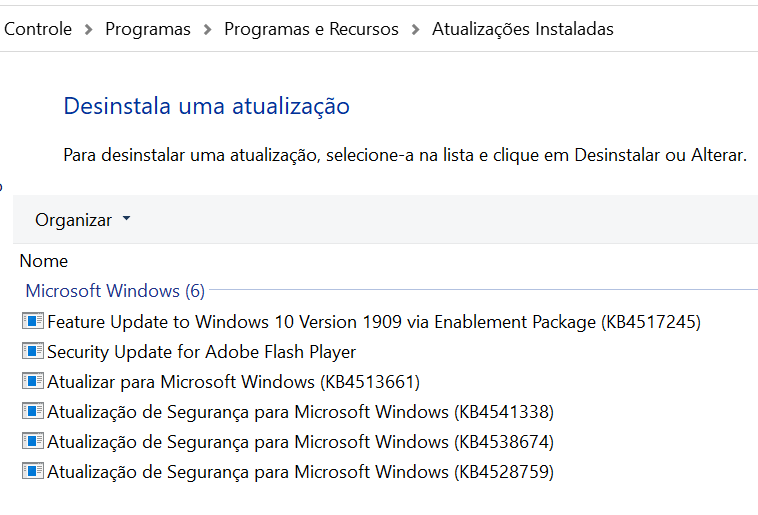Viewport: 758px width, 515px height.
Task: Sort the list by Nome column
Action: [44, 261]
